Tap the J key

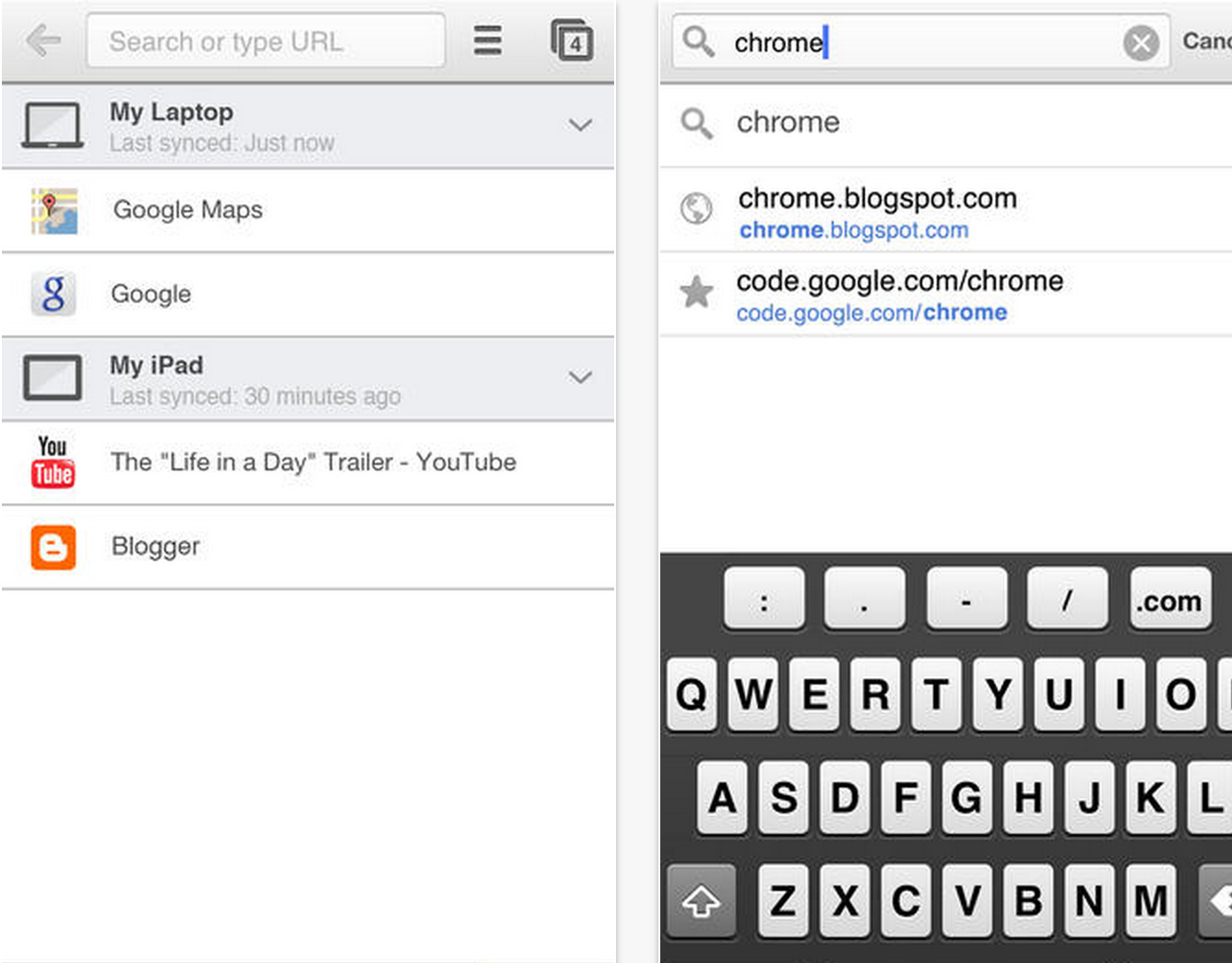[1089, 797]
